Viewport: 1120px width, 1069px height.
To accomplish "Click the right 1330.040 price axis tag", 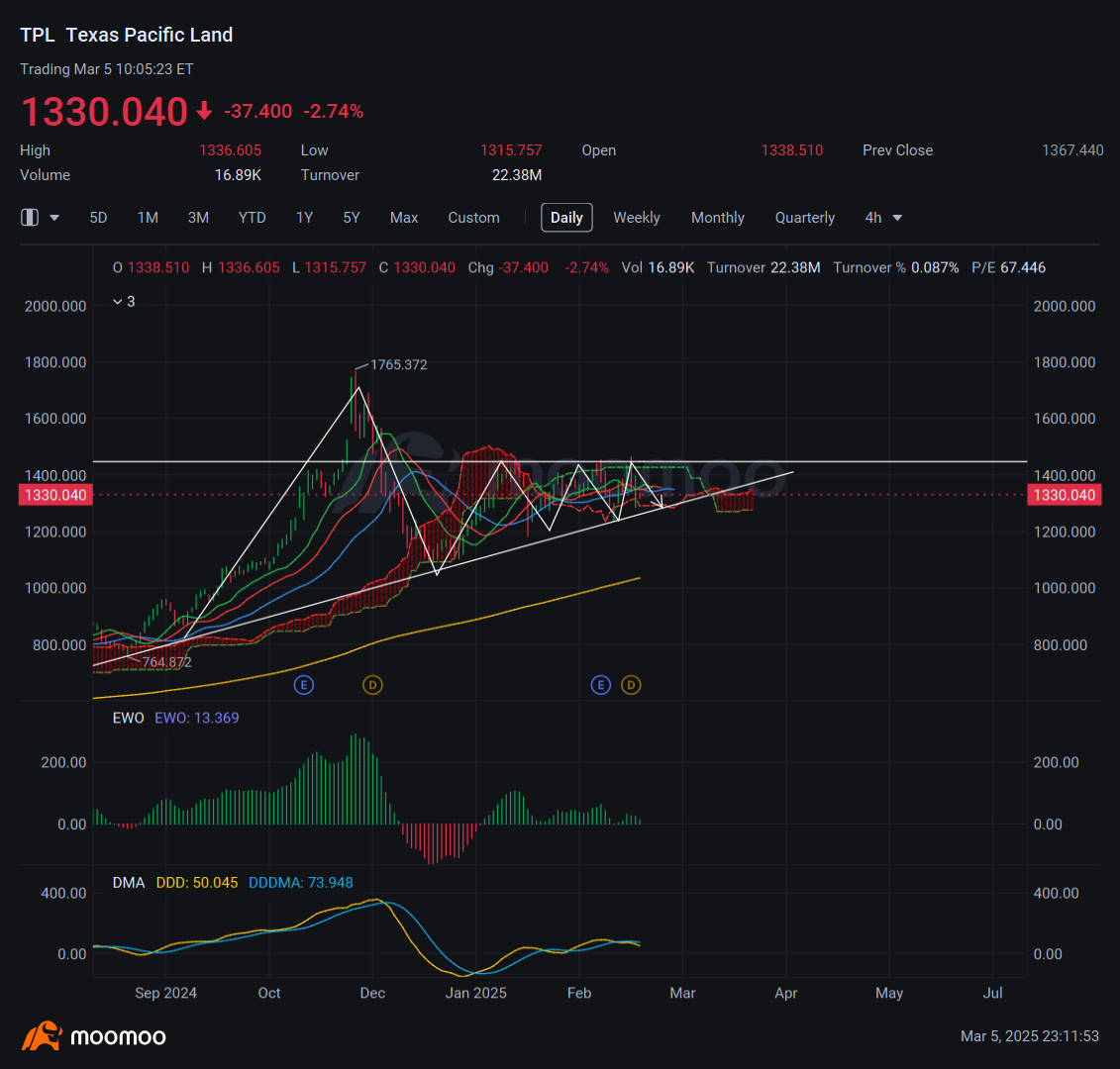I will pos(1065,495).
